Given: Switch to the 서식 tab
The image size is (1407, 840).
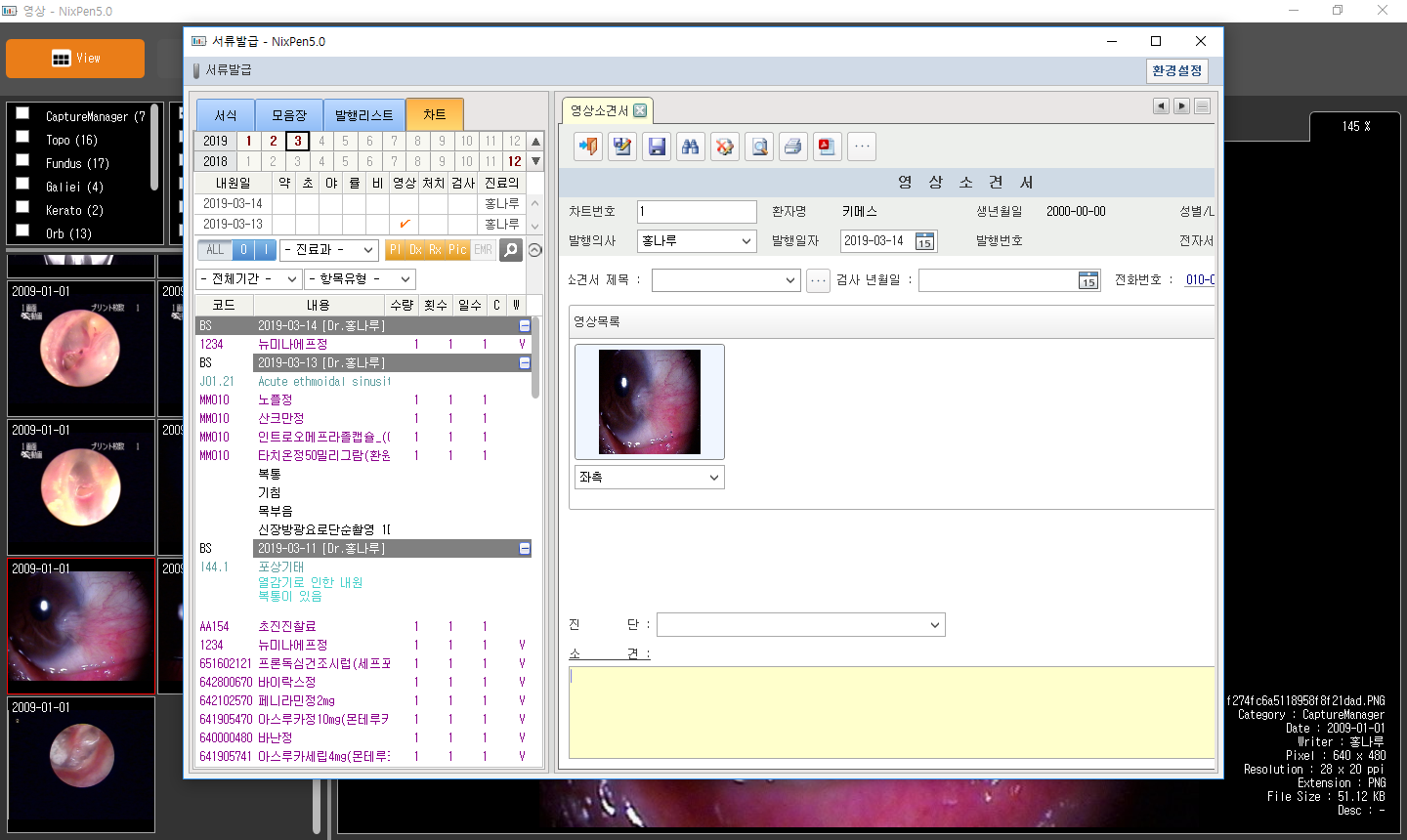Looking at the screenshot, I should (226, 115).
